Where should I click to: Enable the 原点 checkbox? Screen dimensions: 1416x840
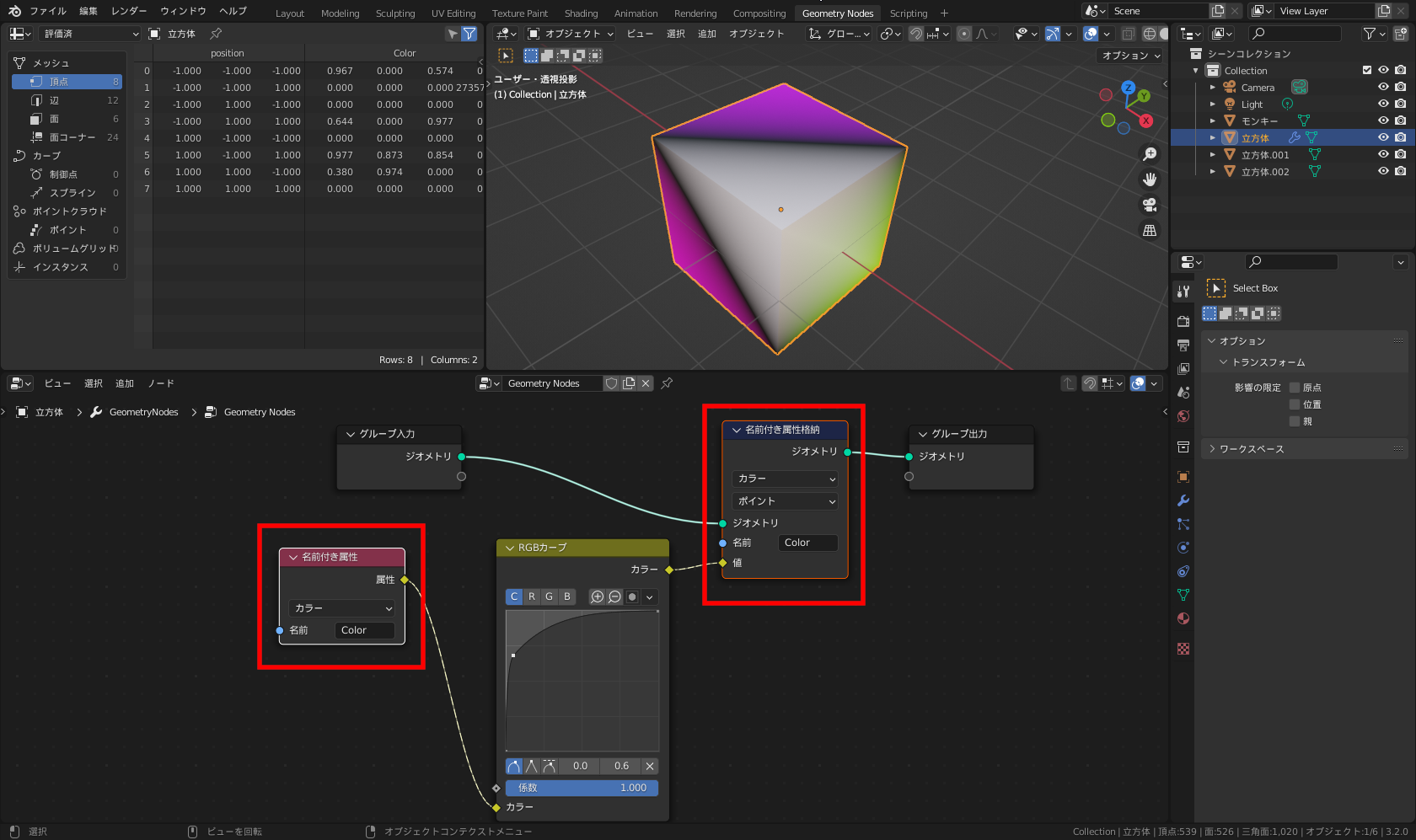(1295, 388)
